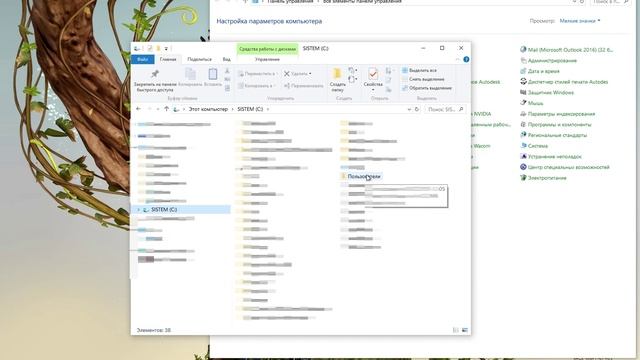The image size is (640, 360).
Task: Go back with the Explorer back arrow
Action: (x=138, y=109)
